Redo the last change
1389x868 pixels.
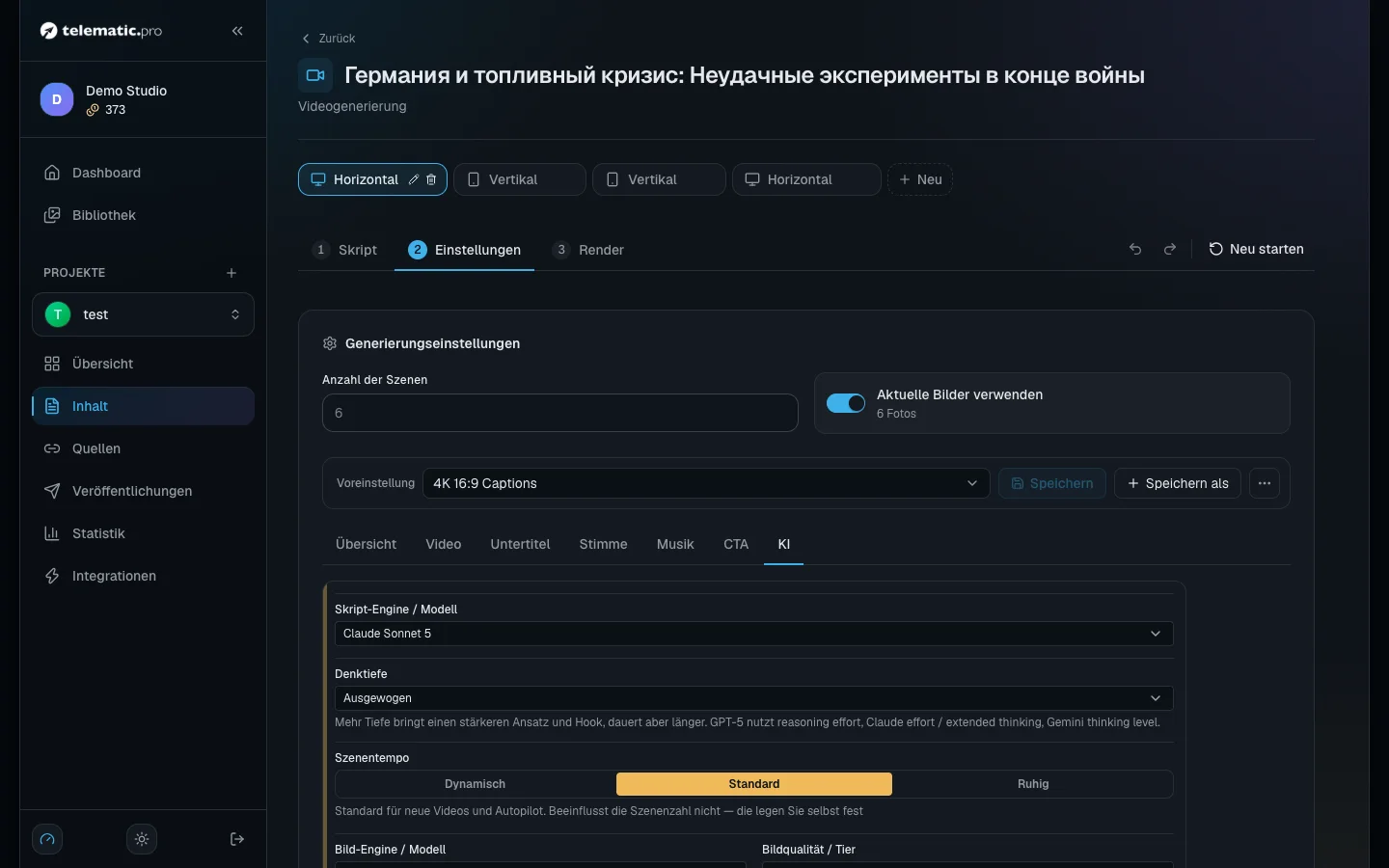[x=1170, y=249]
